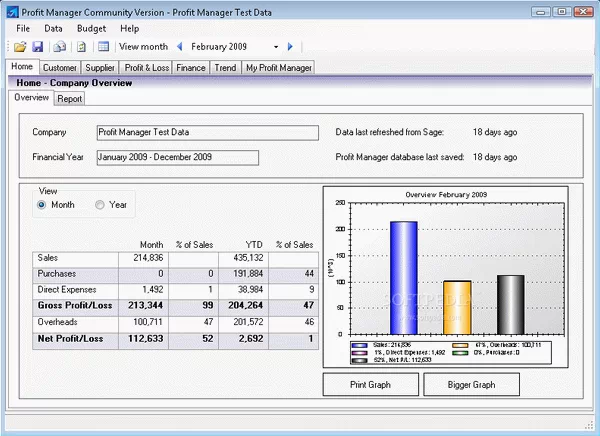Screen dimensions: 600x436
Task: Open the Help menu
Action: pyautogui.click(x=130, y=29)
